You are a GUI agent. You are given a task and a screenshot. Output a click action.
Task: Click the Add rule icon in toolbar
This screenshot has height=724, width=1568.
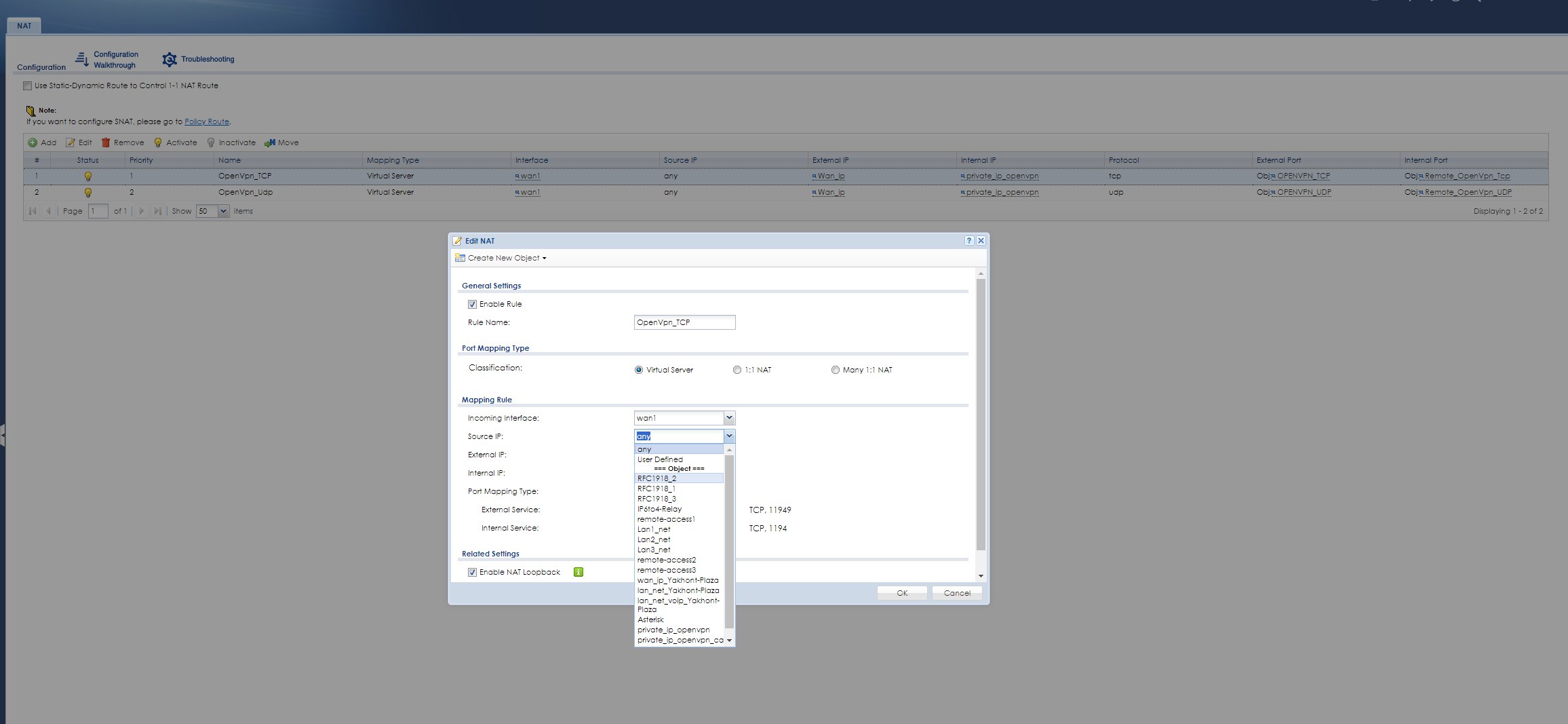tap(33, 142)
